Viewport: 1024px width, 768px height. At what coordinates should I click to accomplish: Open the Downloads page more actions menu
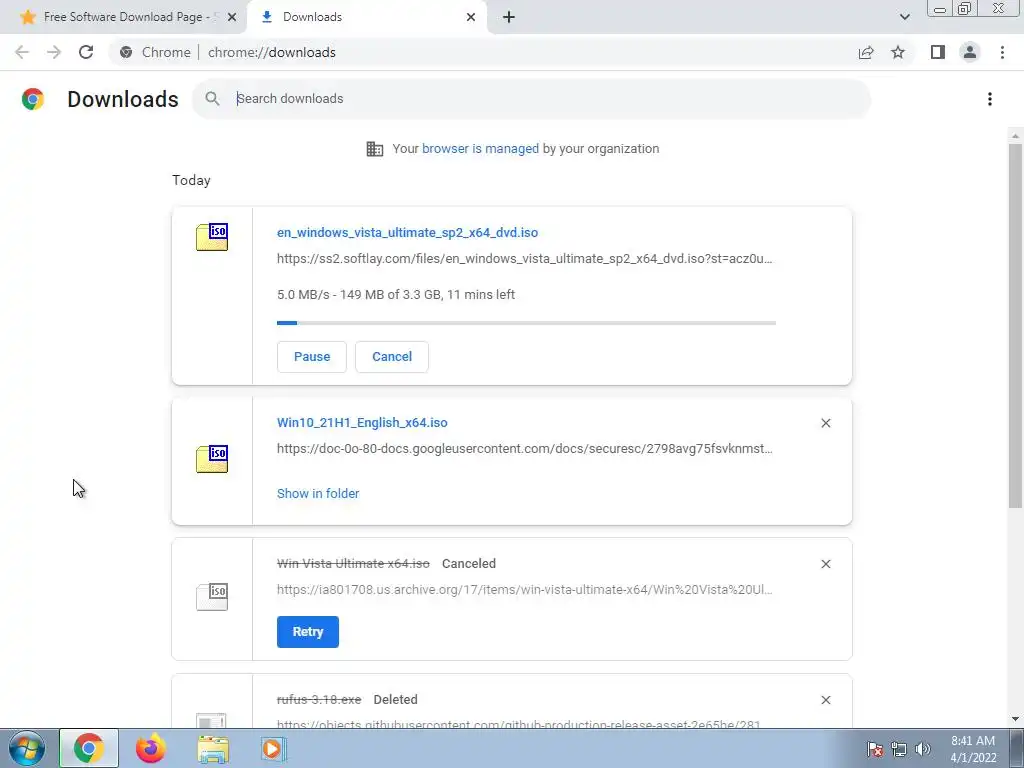pos(990,99)
